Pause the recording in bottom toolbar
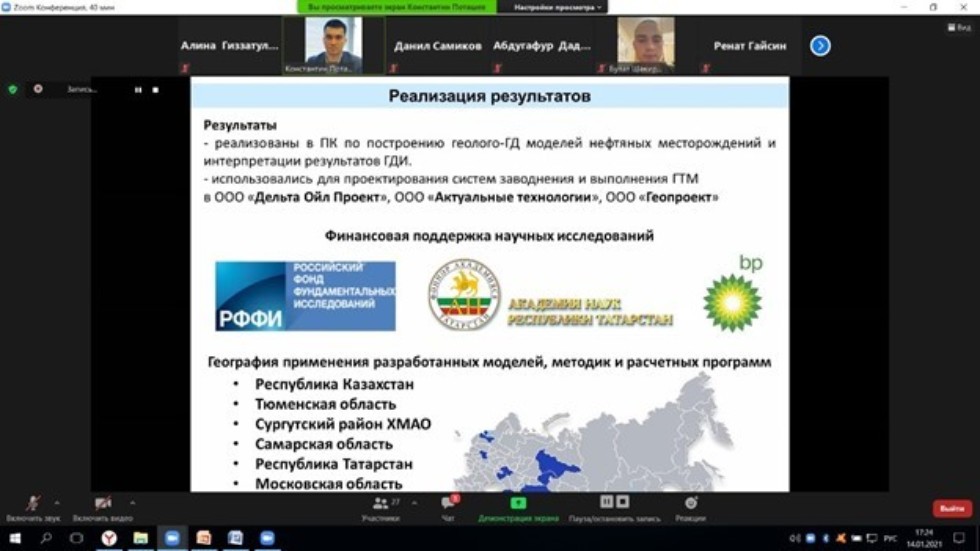980x551 pixels. tap(606, 502)
